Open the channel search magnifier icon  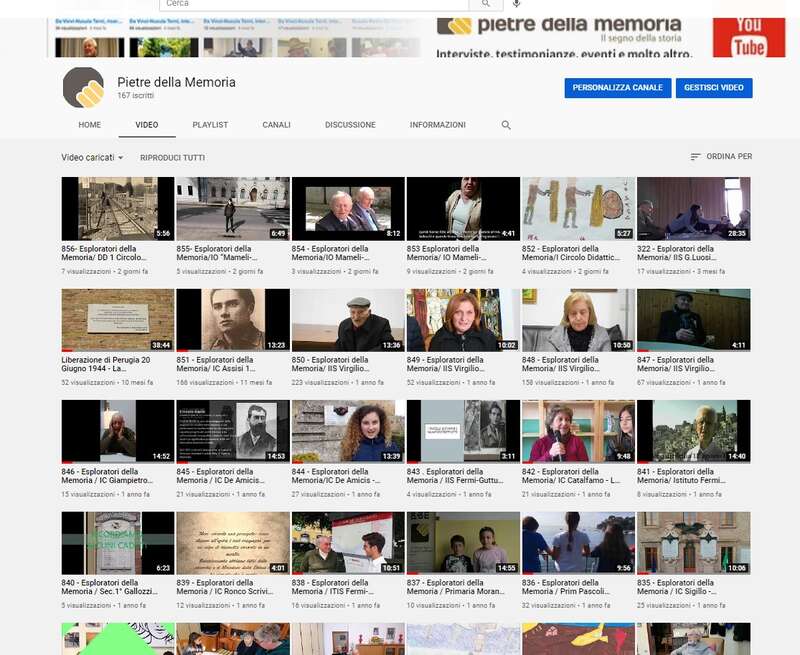506,125
